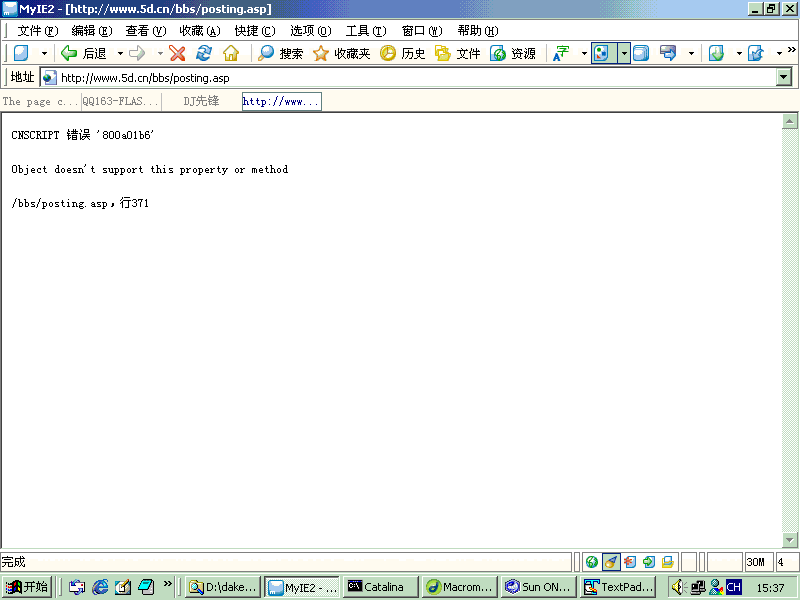Click the globe icon in status bar
Image resolution: width=800 pixels, height=600 pixels.
tap(592, 562)
